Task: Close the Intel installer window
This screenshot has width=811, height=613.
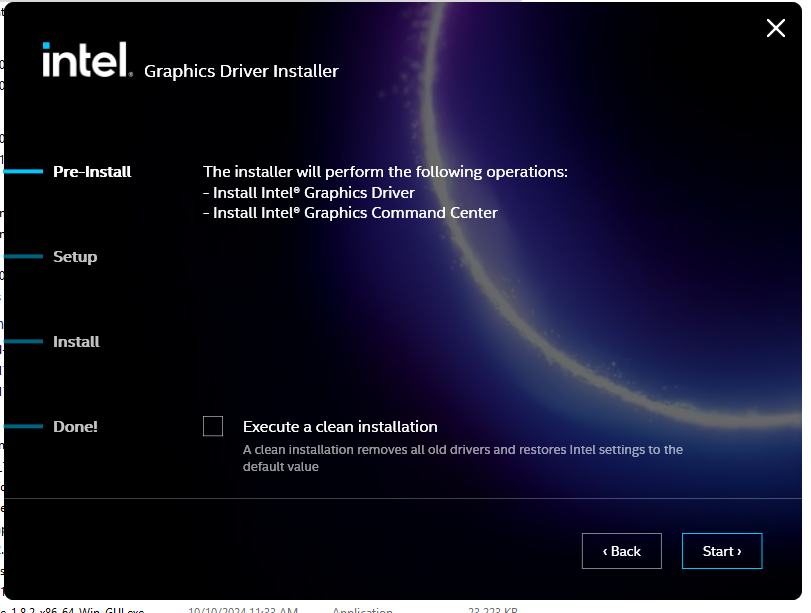Action: [775, 28]
